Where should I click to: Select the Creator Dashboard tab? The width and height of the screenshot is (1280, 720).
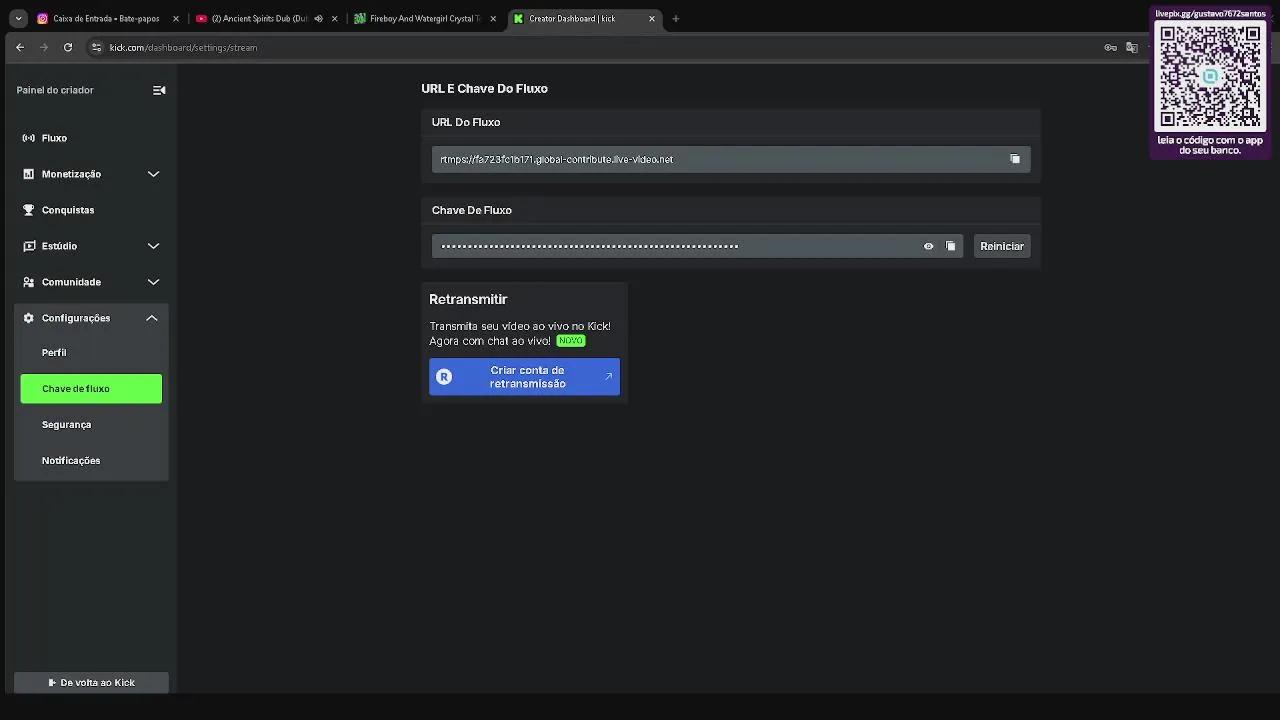pyautogui.click(x=584, y=18)
